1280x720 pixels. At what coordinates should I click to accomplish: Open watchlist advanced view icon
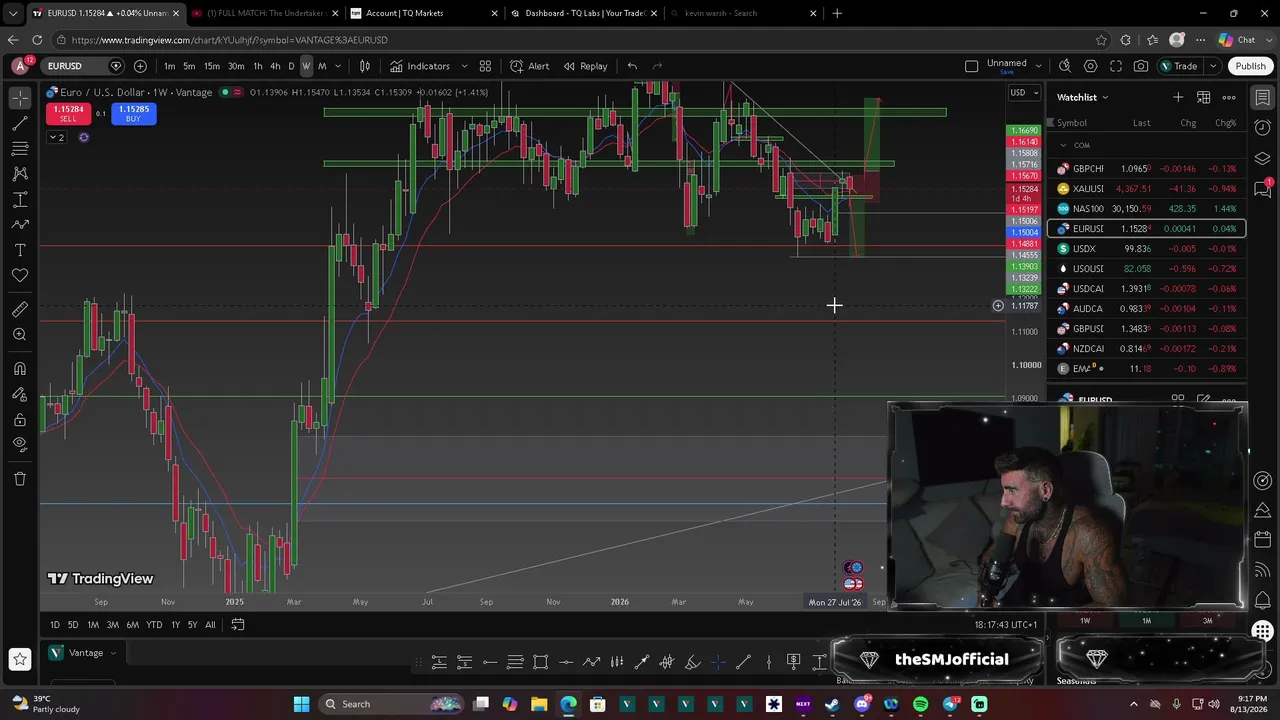tap(1204, 97)
